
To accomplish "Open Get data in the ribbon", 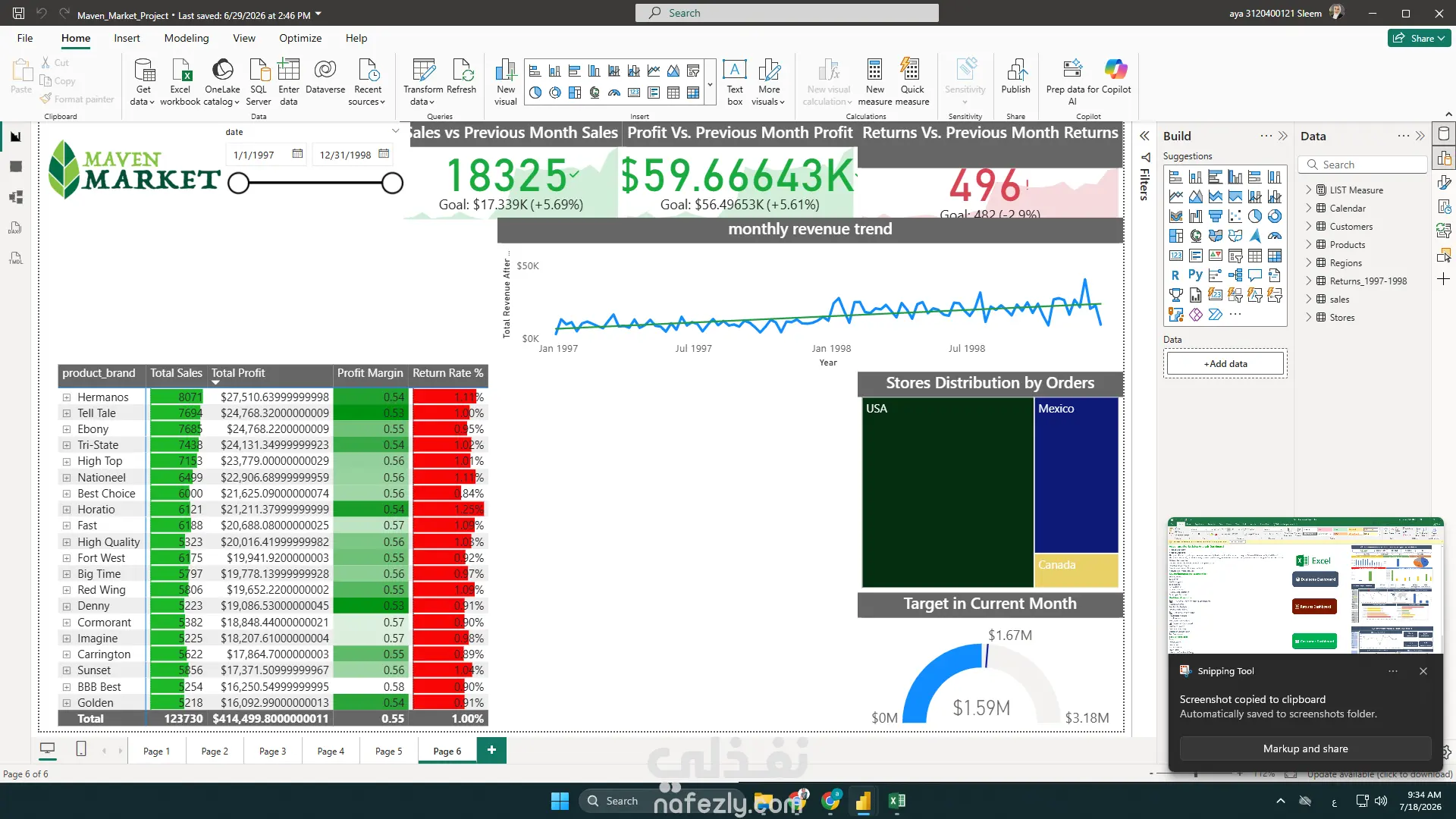I will 143,82.
